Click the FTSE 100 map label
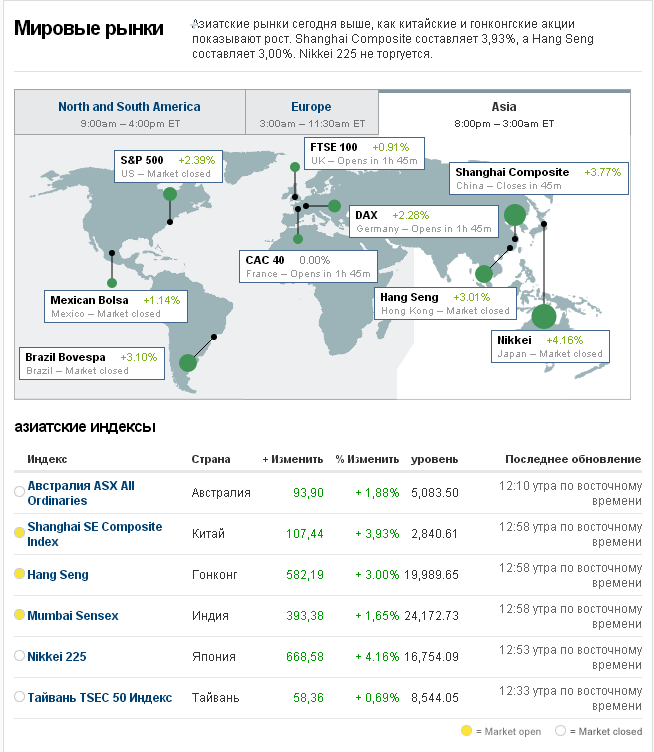The image size is (654, 752). (364, 153)
